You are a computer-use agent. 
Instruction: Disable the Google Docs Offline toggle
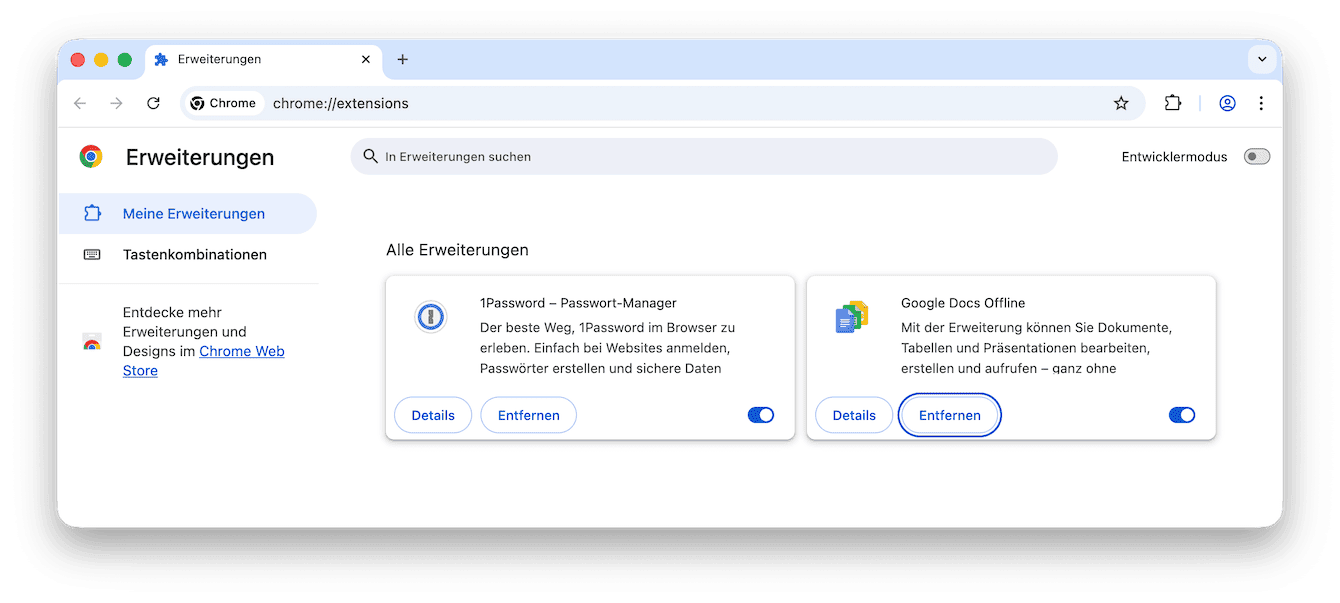click(x=1182, y=414)
